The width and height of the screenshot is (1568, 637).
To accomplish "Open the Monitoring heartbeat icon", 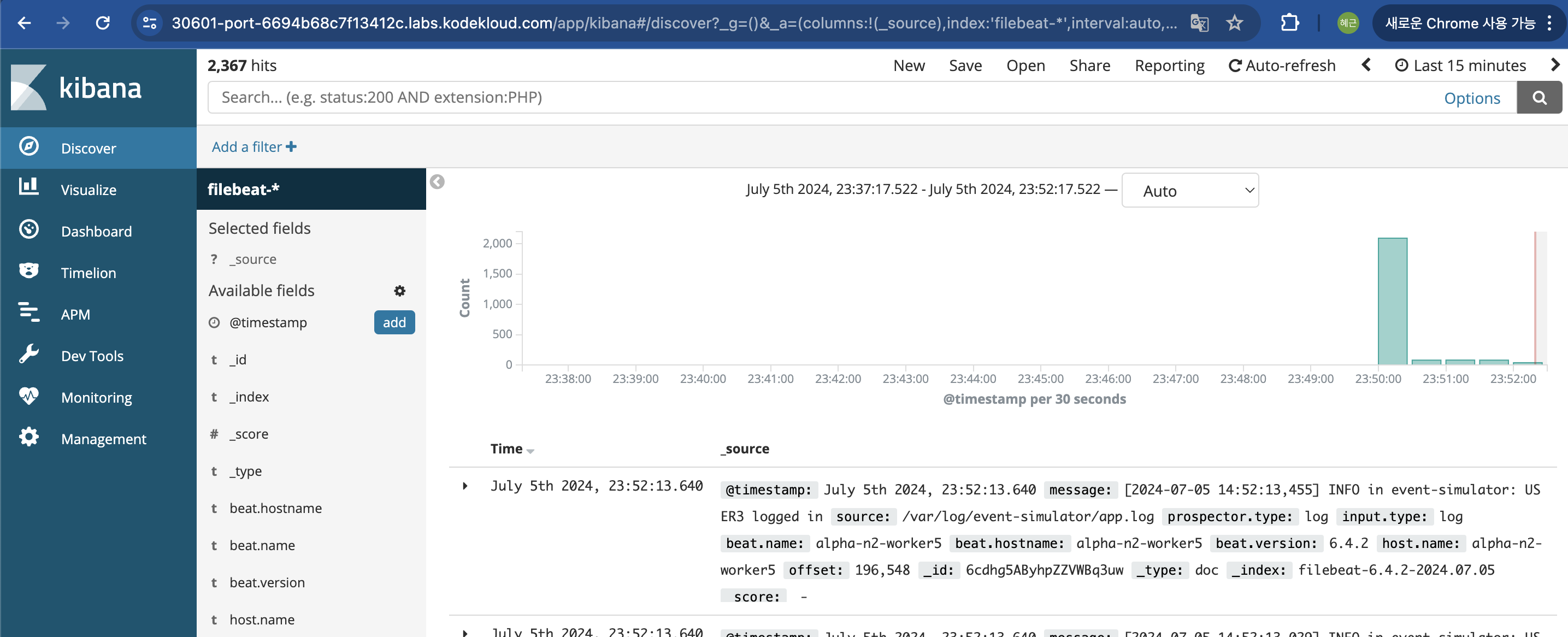I will (x=28, y=396).
